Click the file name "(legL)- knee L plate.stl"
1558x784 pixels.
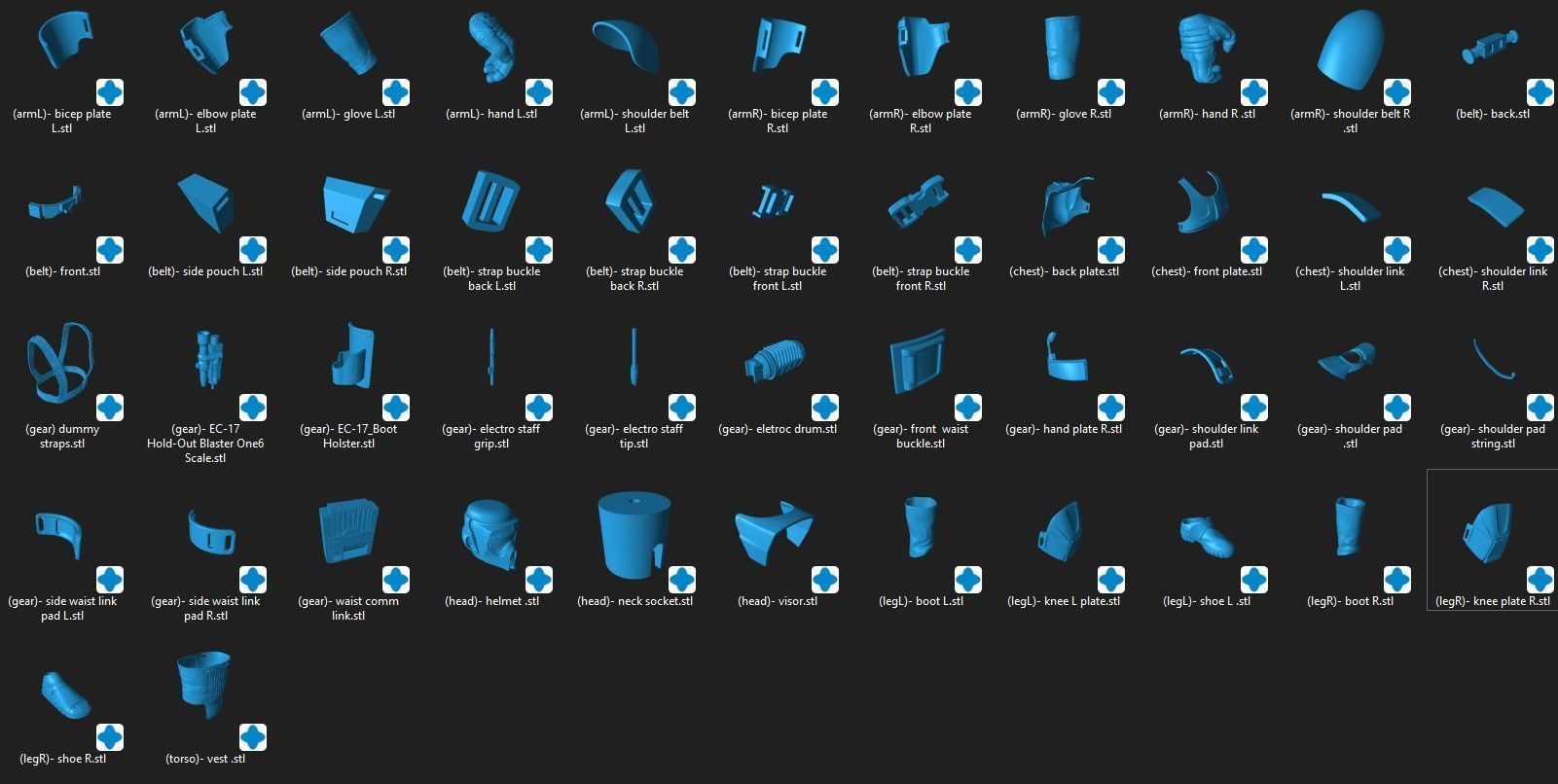[1063, 601]
